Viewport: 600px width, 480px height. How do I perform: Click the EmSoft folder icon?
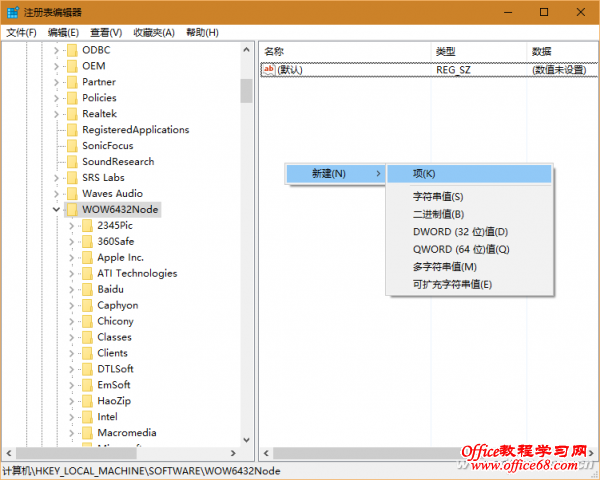(x=87, y=385)
